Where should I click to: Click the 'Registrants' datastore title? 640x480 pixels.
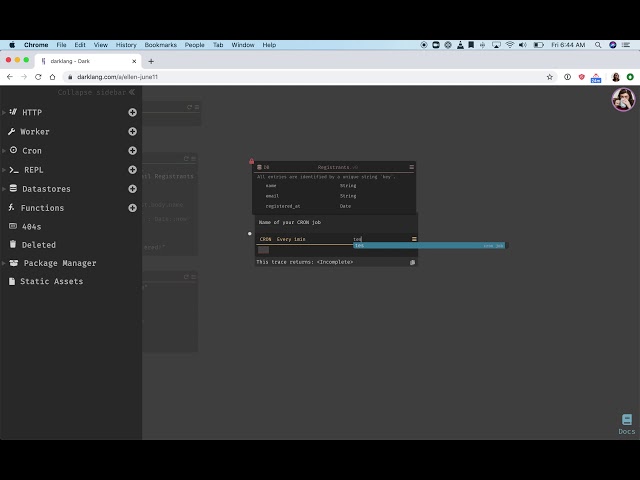point(333,167)
